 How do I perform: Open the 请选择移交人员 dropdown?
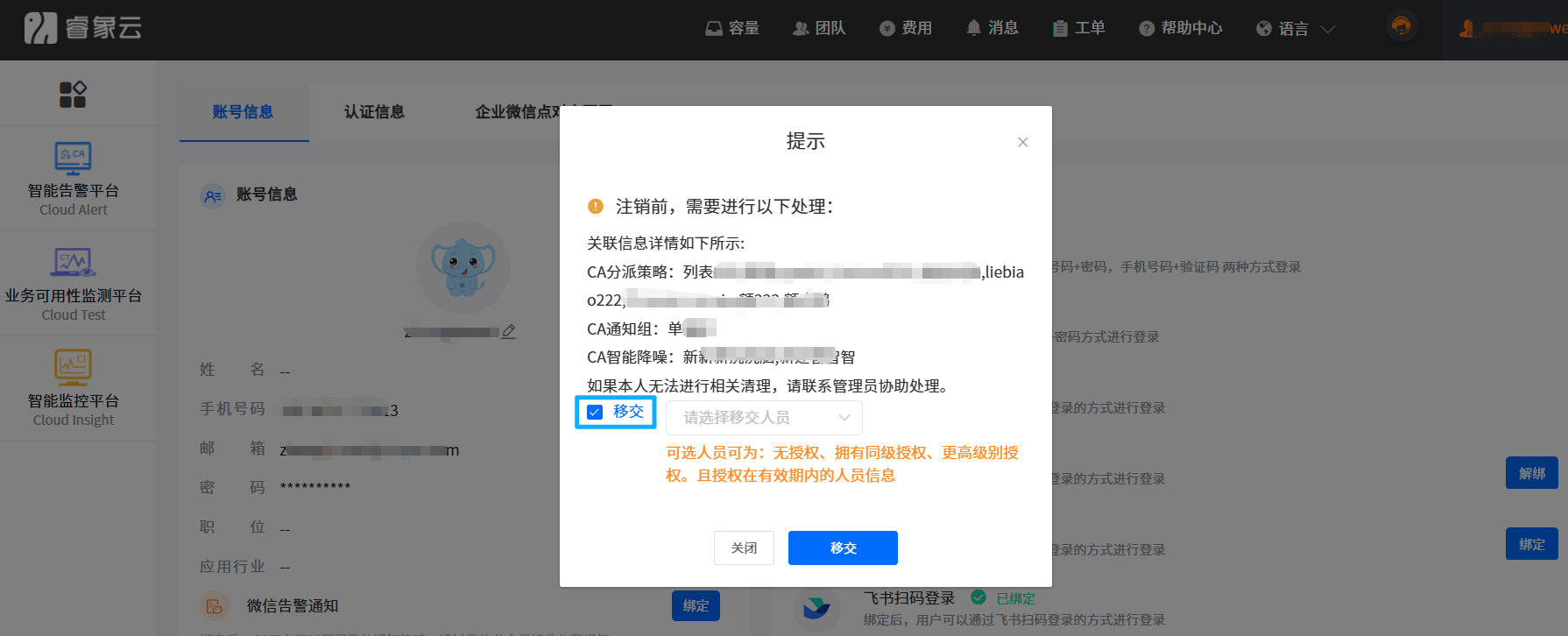(x=764, y=418)
